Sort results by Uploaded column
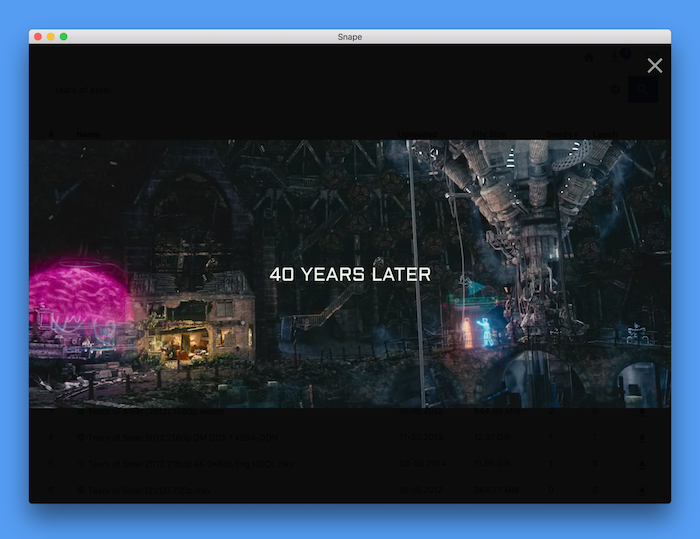The image size is (700, 539). pyautogui.click(x=421, y=134)
